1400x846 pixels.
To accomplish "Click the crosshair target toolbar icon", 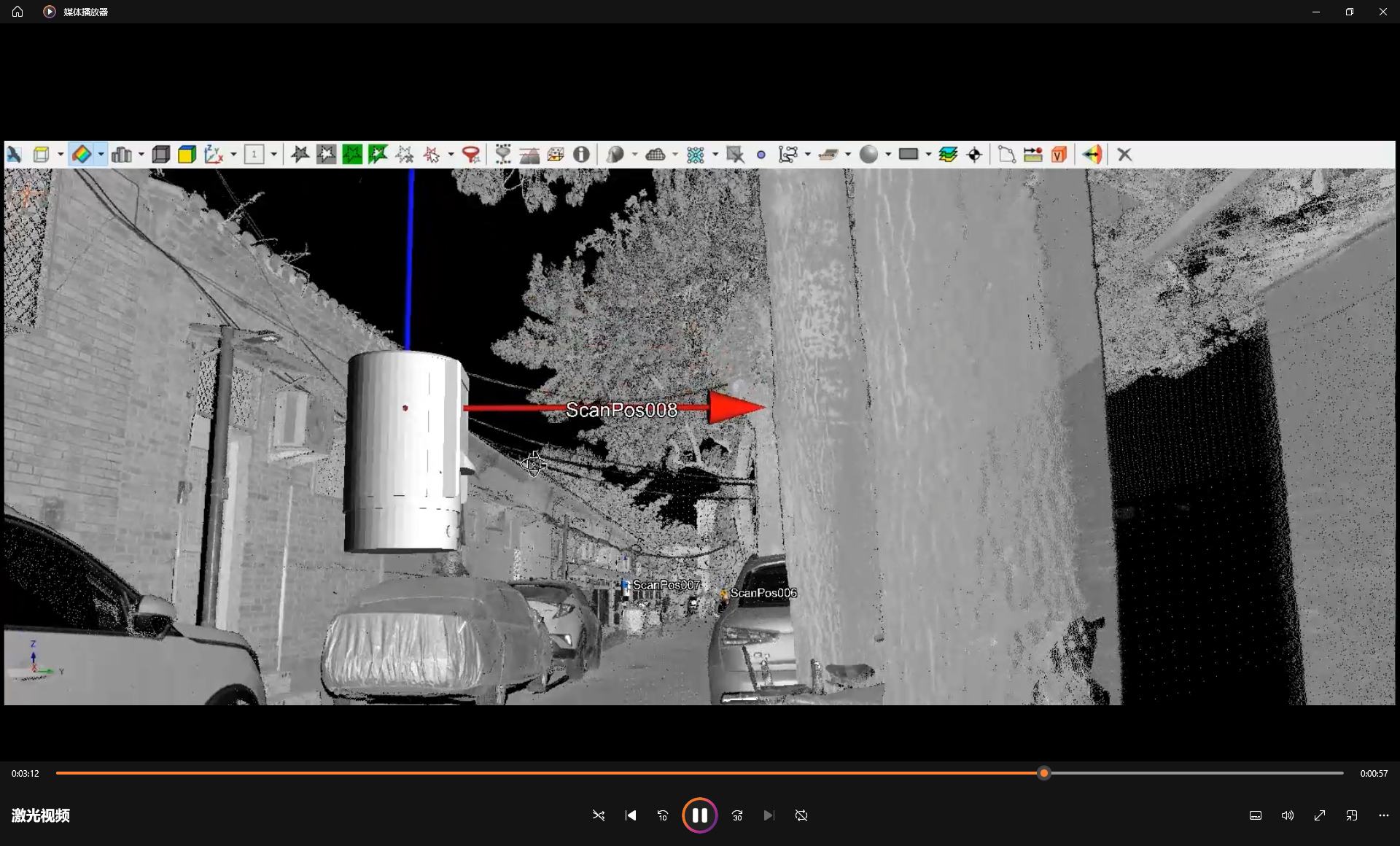I will click(974, 155).
